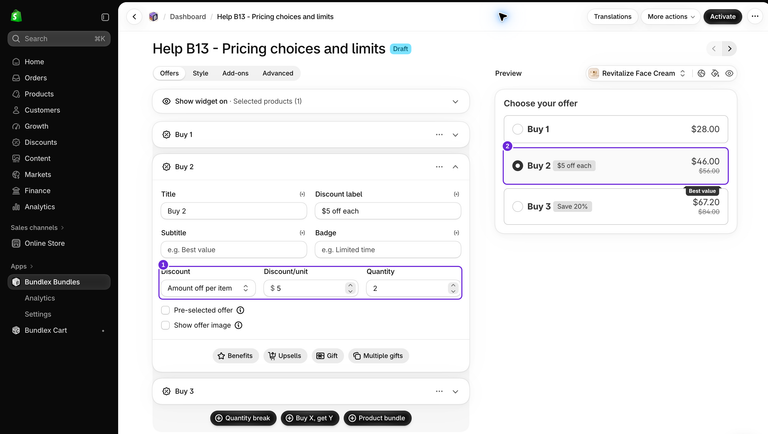The width and height of the screenshot is (768, 434).
Task: Click the variable icon beside Discount label
Action: click(456, 194)
